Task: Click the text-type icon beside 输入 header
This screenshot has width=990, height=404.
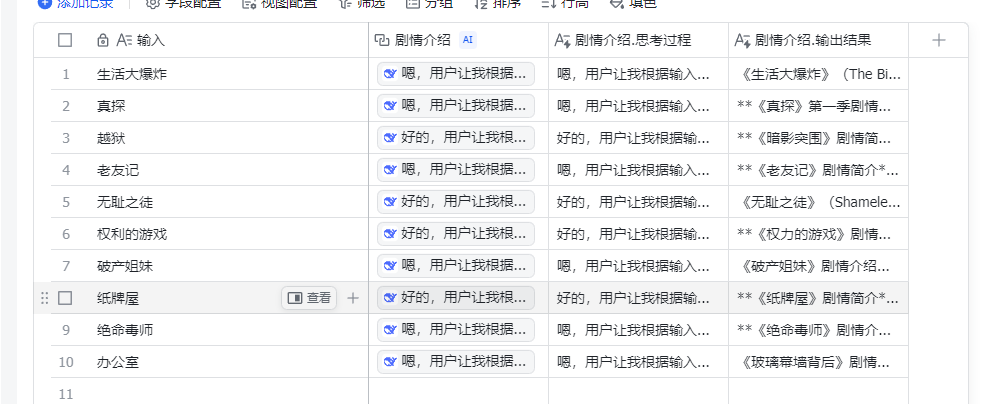Action: 124,40
